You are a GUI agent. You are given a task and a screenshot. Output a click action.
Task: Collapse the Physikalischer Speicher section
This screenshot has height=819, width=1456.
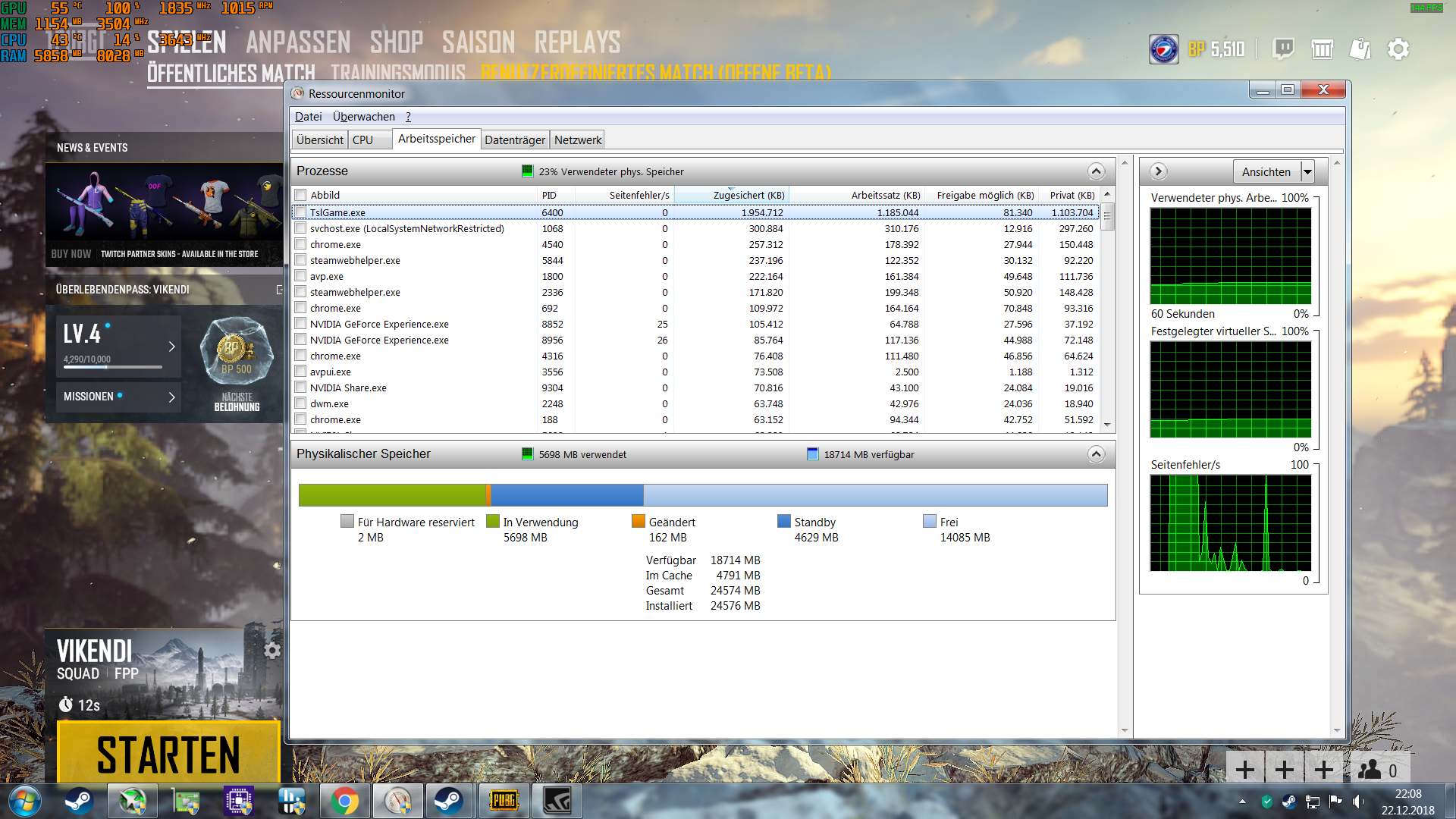click(x=1096, y=454)
